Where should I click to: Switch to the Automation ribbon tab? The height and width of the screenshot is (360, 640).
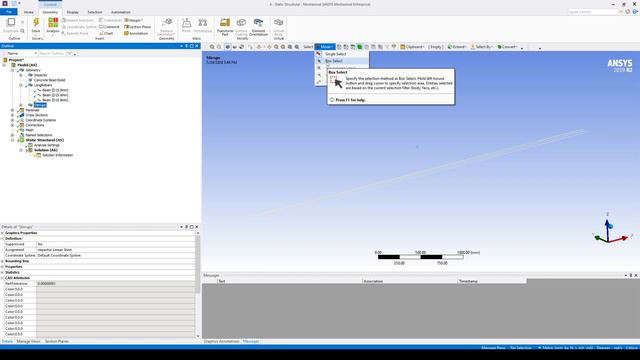pos(121,12)
